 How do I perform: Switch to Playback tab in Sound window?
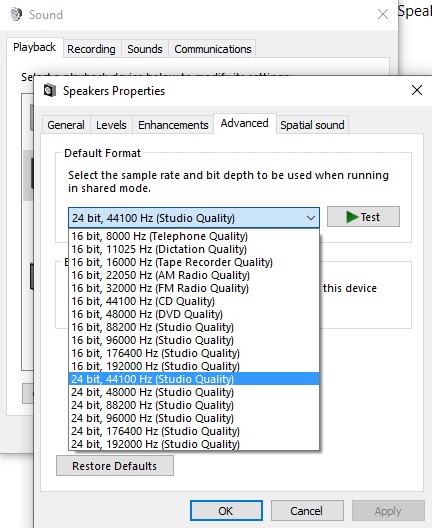point(34,47)
